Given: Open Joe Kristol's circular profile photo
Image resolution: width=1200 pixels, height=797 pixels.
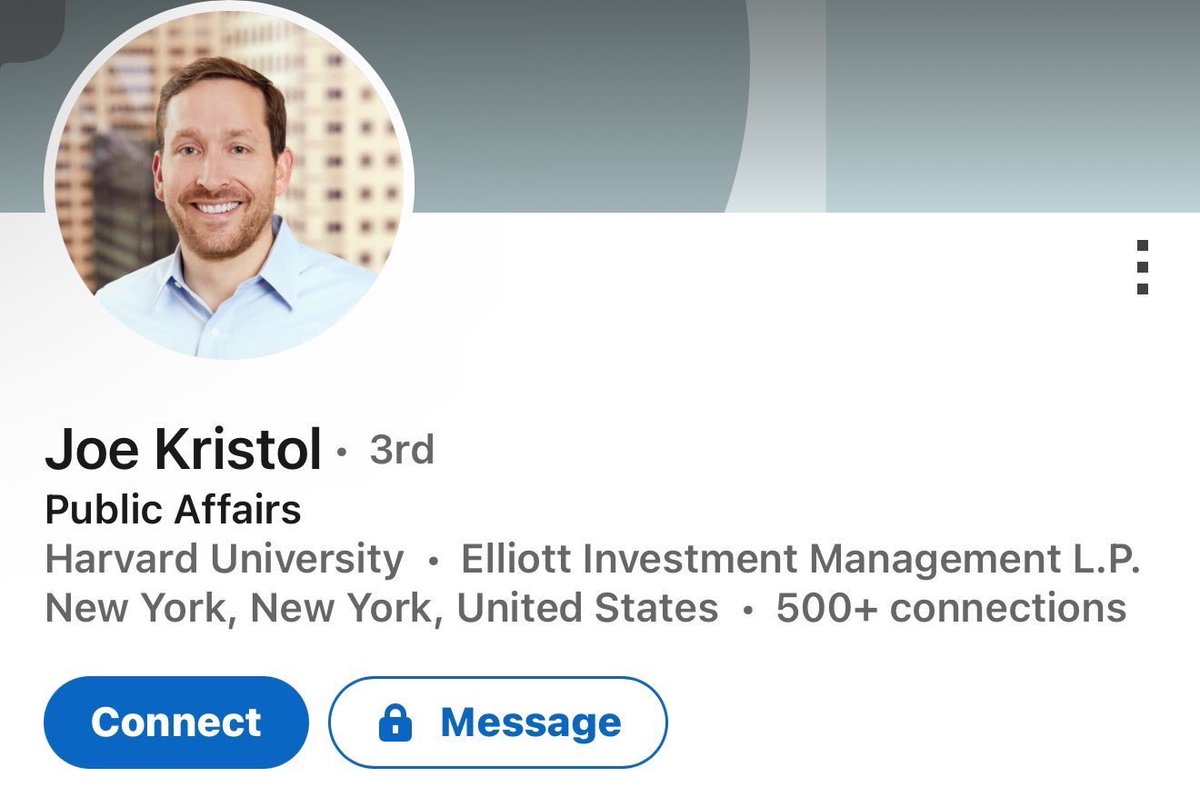Looking at the screenshot, I should coord(229,180).
